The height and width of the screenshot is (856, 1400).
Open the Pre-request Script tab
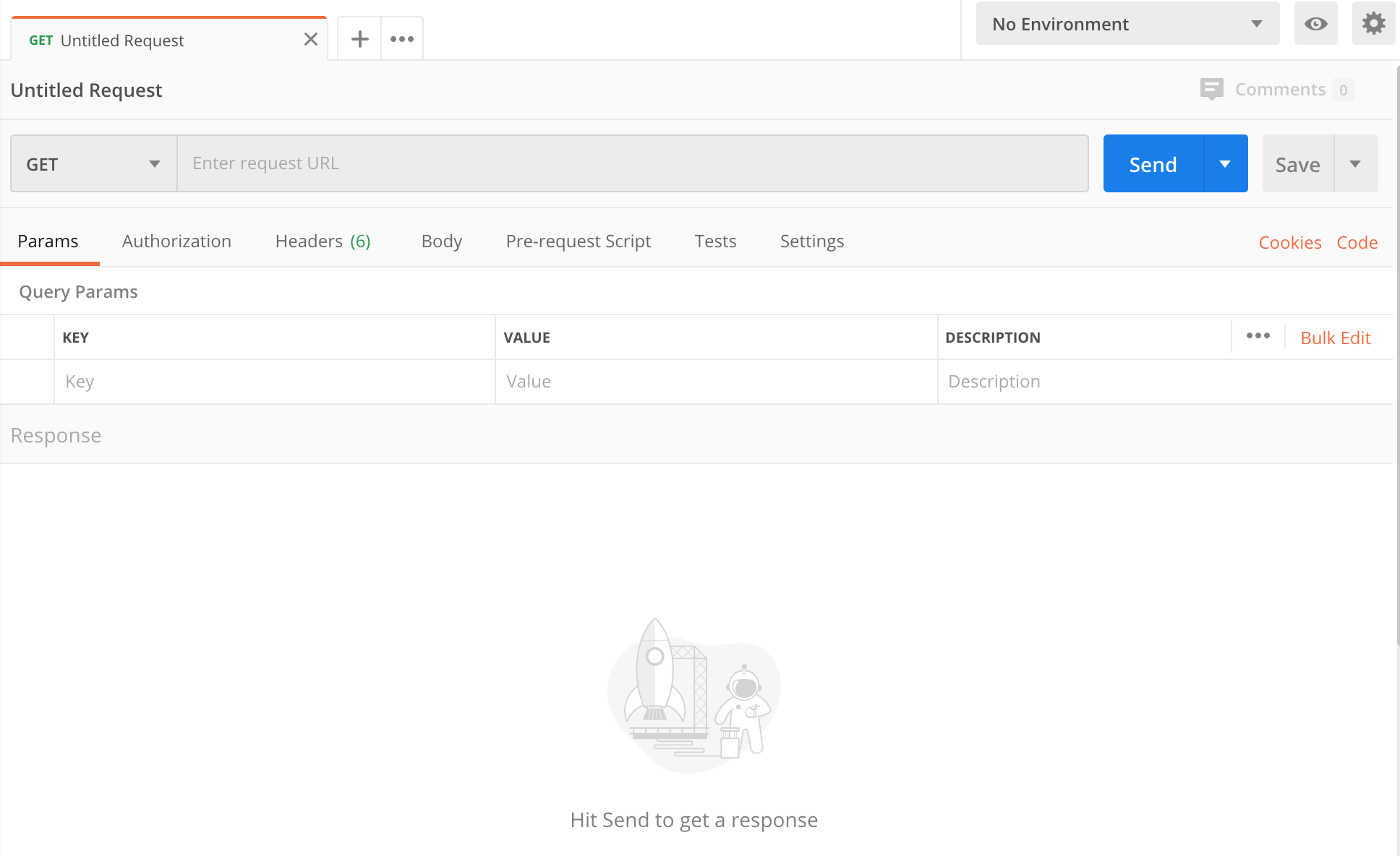pyautogui.click(x=579, y=241)
